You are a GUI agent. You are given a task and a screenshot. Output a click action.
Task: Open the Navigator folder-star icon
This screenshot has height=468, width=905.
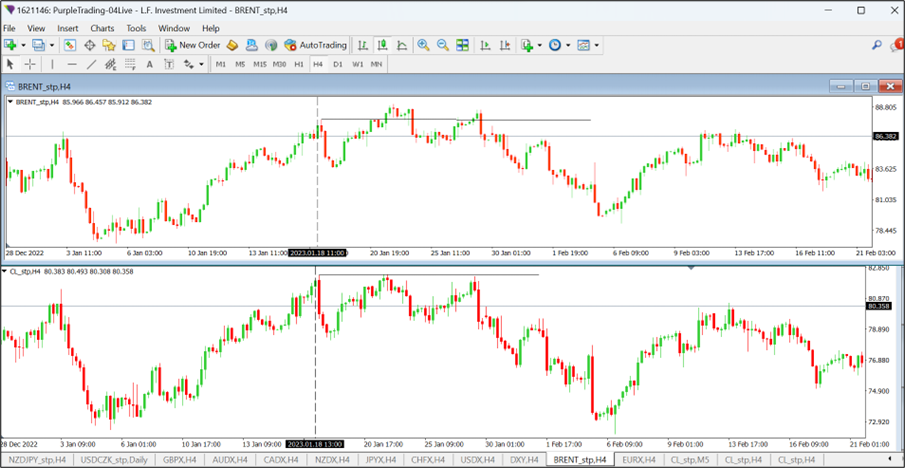tap(109, 44)
